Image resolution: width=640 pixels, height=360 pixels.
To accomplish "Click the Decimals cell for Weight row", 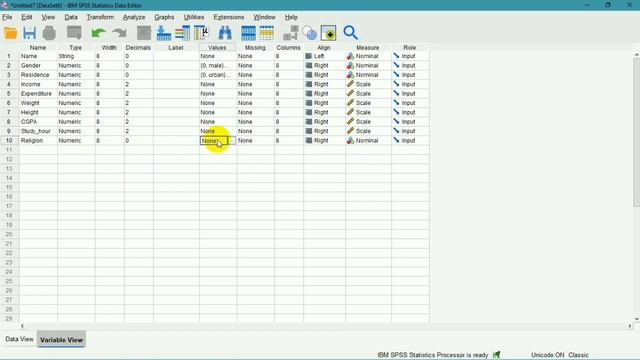I will [x=139, y=103].
